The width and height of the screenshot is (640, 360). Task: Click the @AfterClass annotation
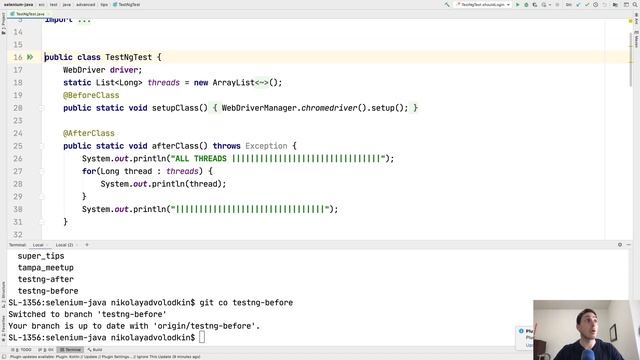point(89,133)
